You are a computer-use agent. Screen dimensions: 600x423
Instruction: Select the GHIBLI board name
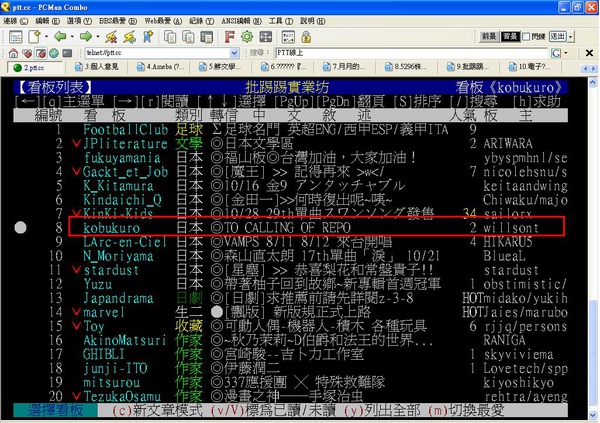click(104, 354)
